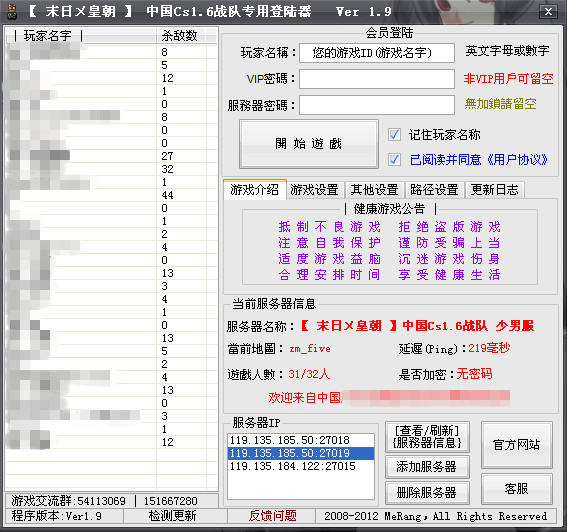Image resolution: width=567 pixels, height=532 pixels.
Task: Select server 119.135.185.50:27018
Action: pyautogui.click(x=301, y=440)
